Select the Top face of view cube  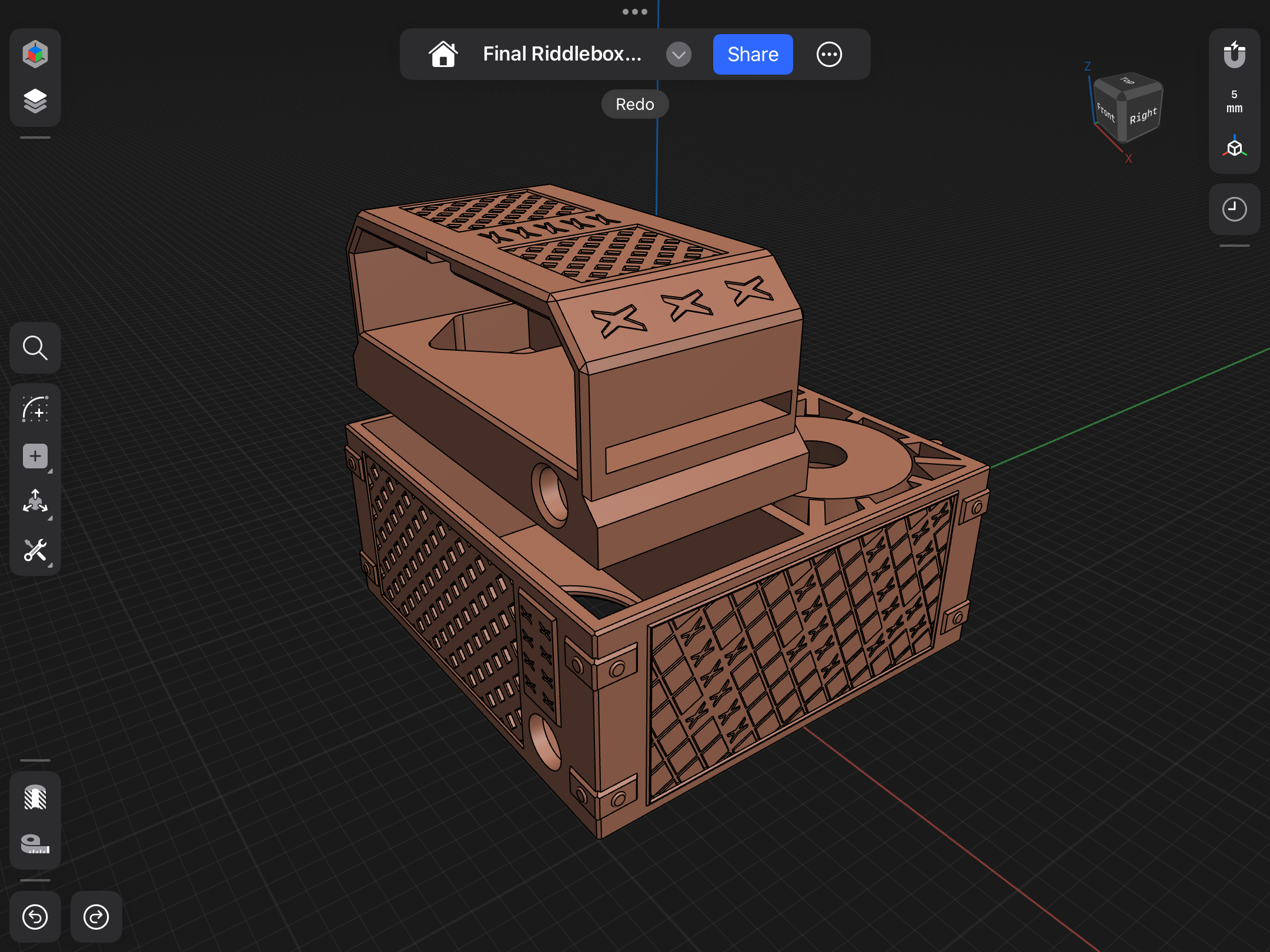point(1128,82)
